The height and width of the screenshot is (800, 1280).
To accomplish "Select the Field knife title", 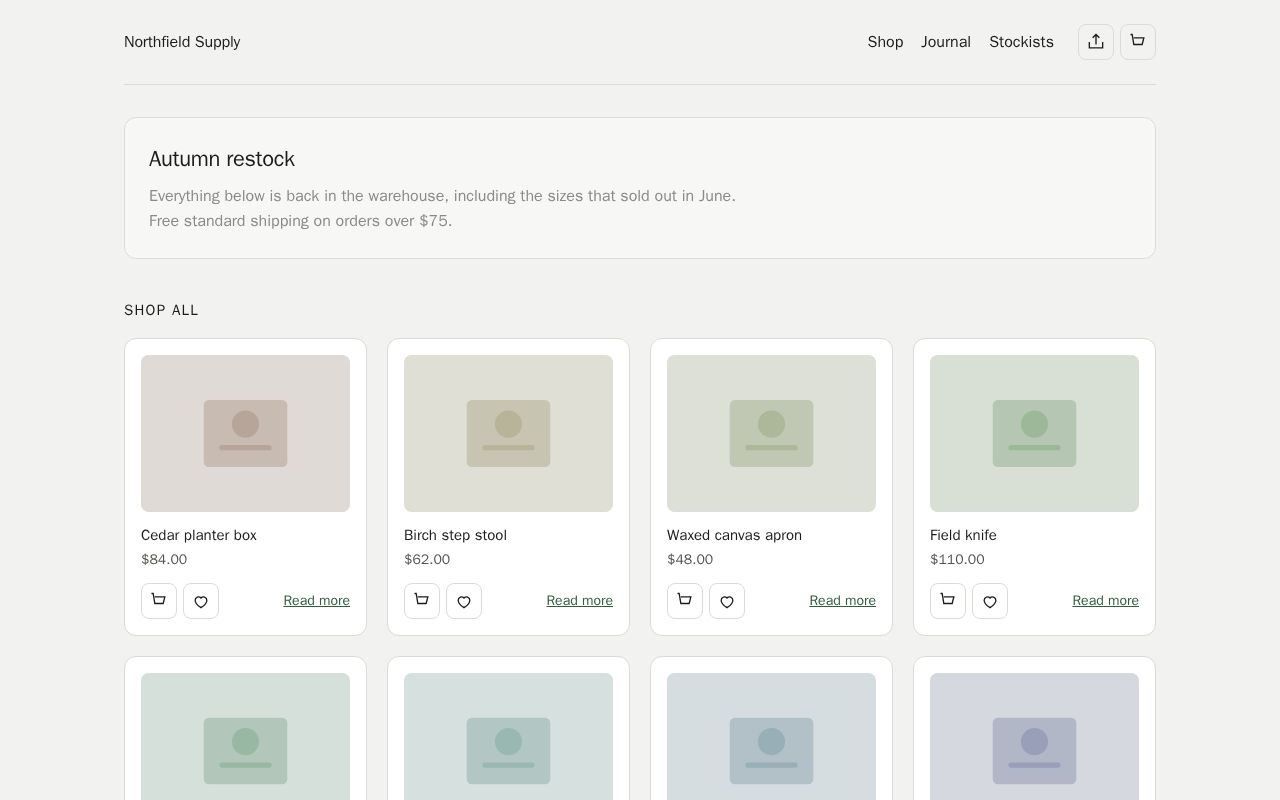I will coord(963,535).
